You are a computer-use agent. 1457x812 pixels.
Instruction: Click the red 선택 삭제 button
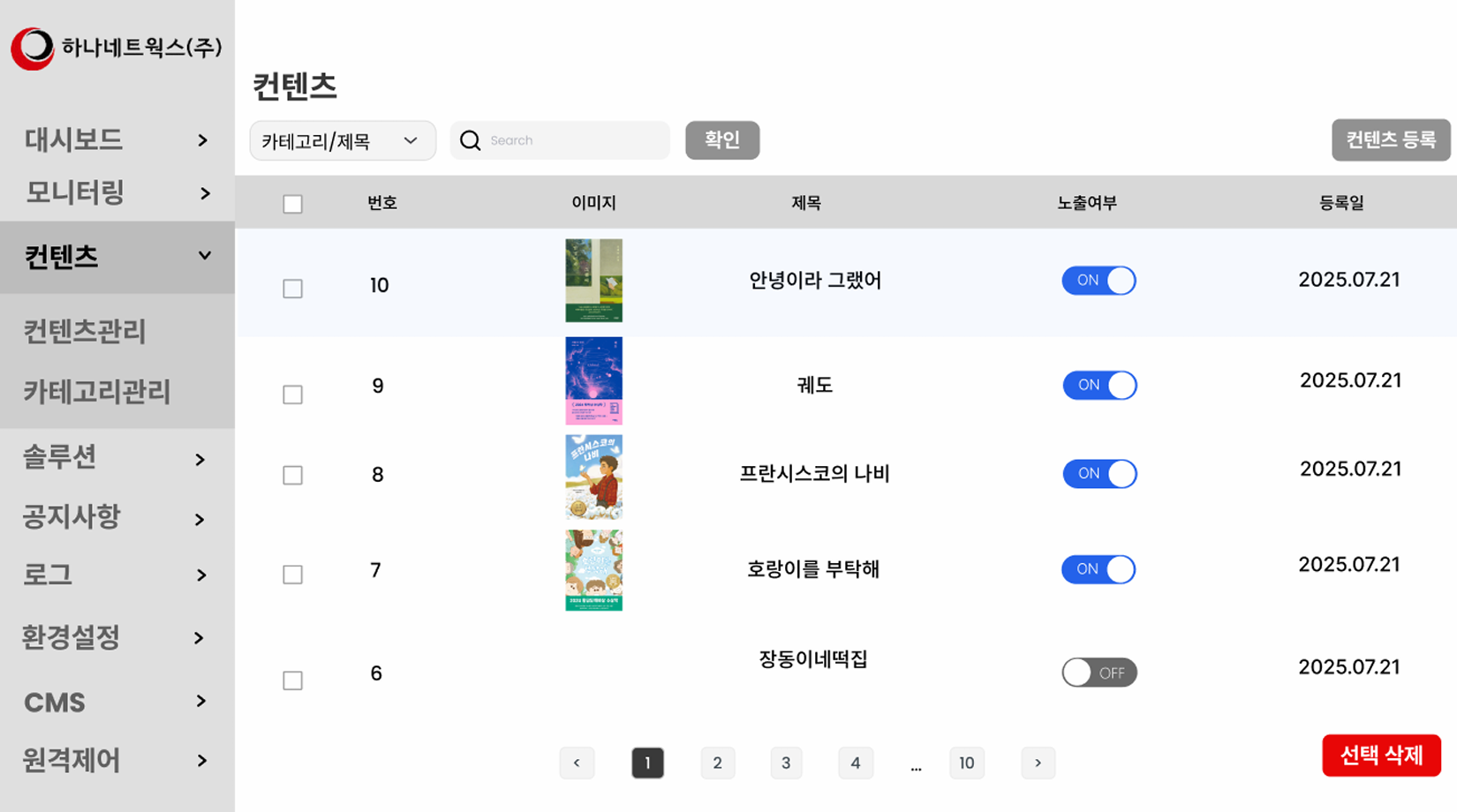1381,756
